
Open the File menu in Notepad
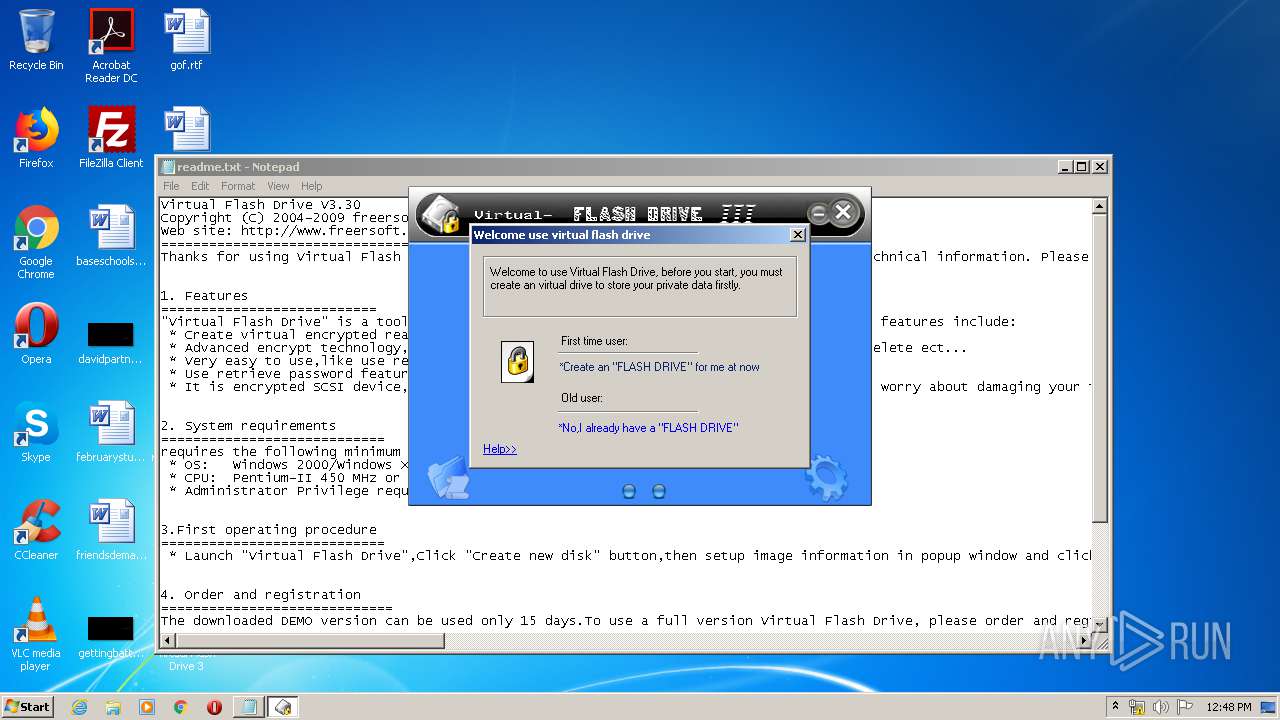point(171,186)
